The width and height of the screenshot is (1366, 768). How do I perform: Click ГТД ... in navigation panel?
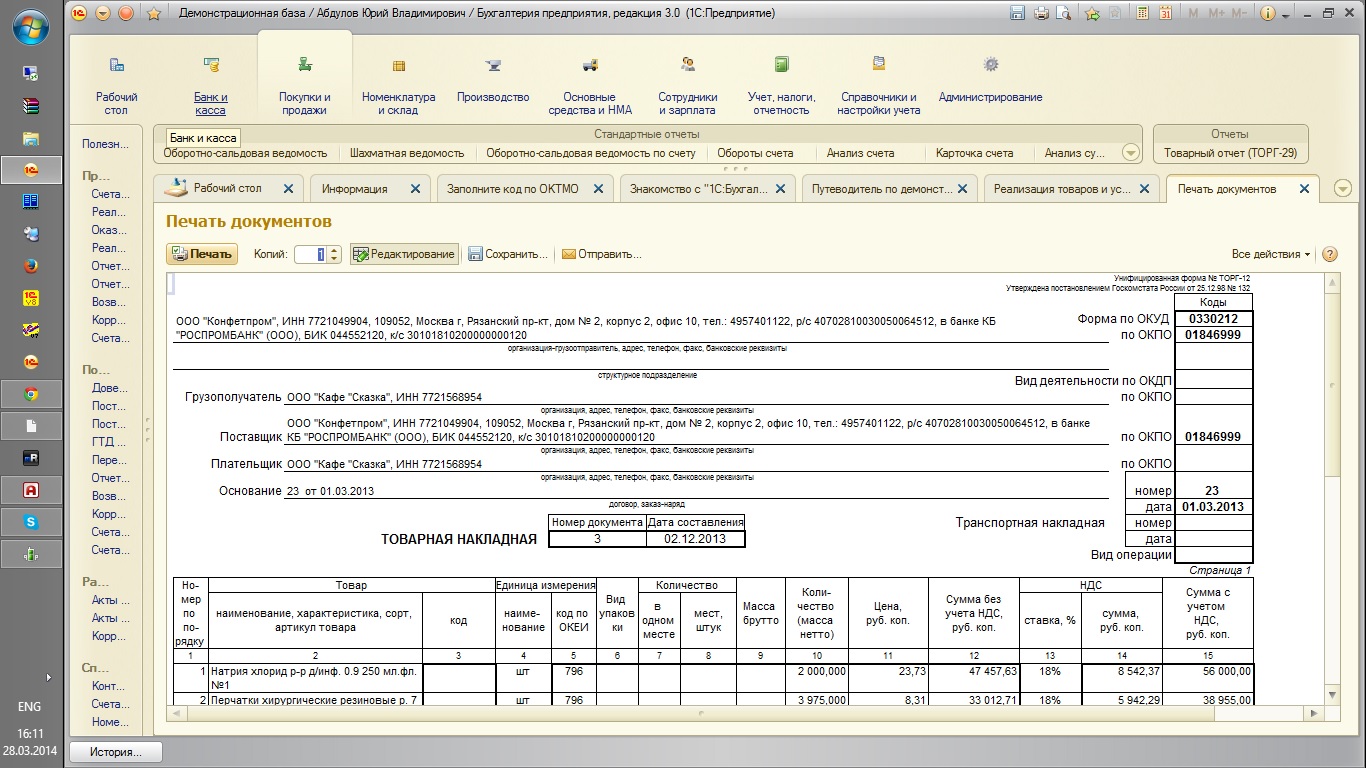point(110,442)
